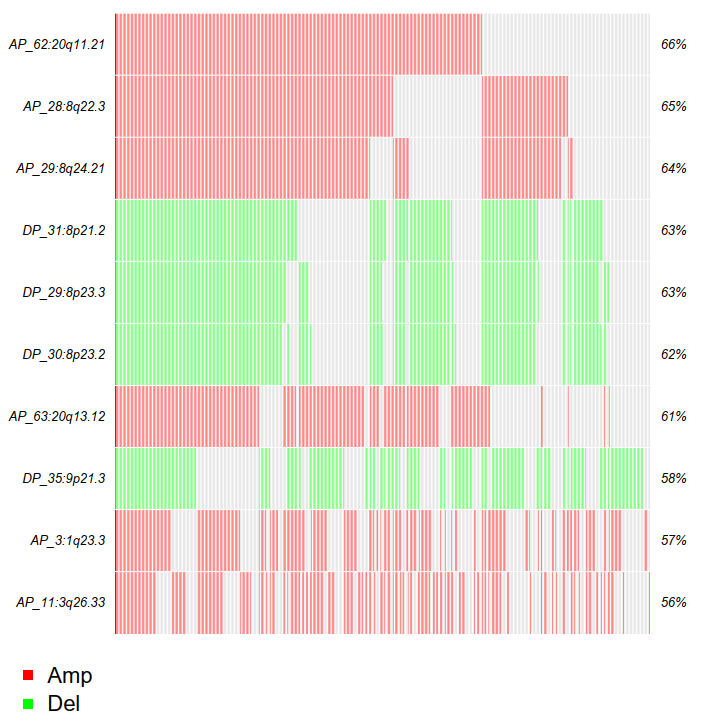Image resolution: width=705 pixels, height=722 pixels.
Task: Click the 66% frequency value
Action: 674,44
